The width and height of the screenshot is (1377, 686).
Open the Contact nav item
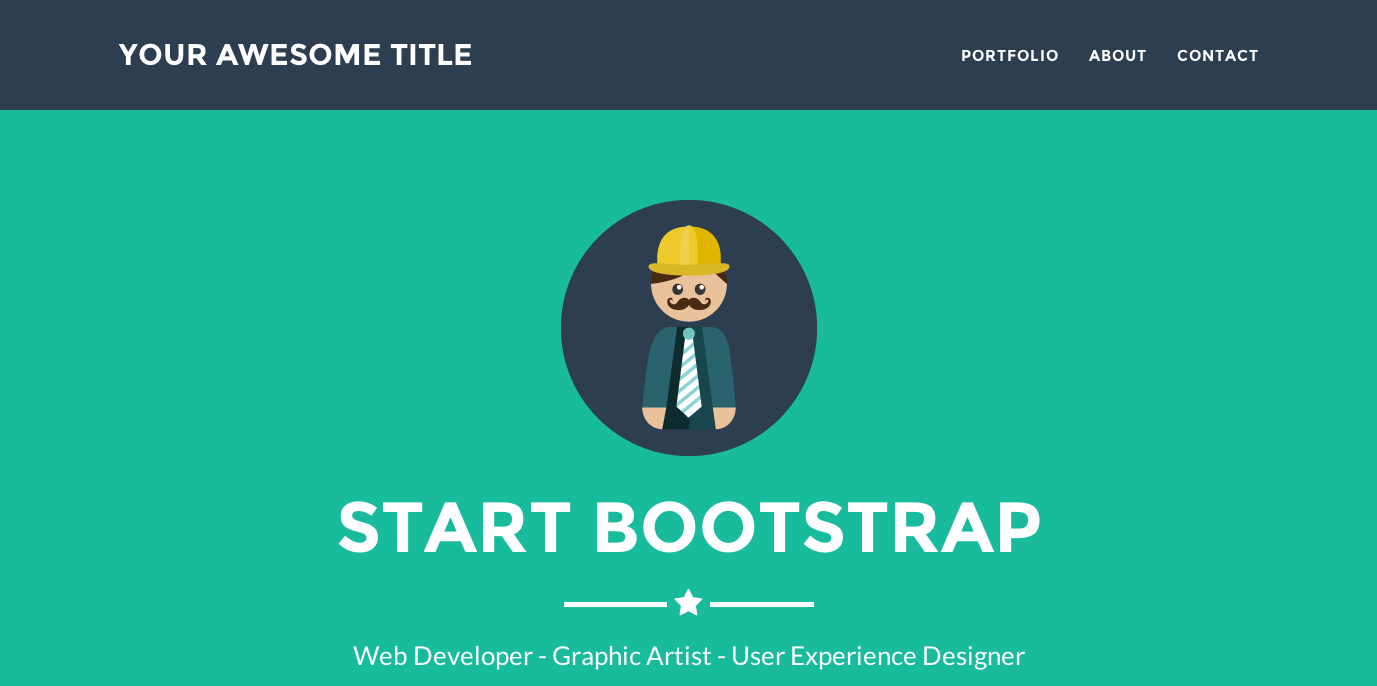click(x=1218, y=56)
